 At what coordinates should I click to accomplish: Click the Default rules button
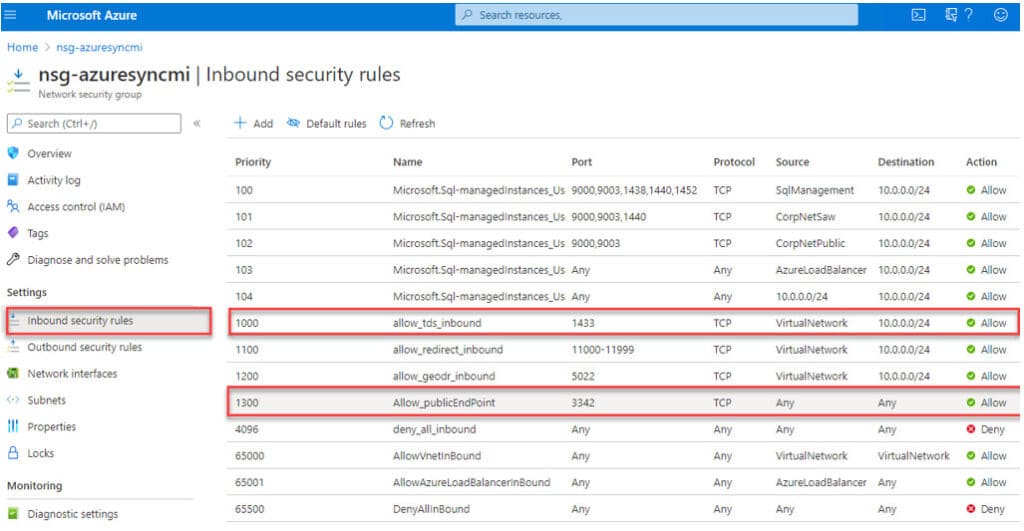point(327,123)
